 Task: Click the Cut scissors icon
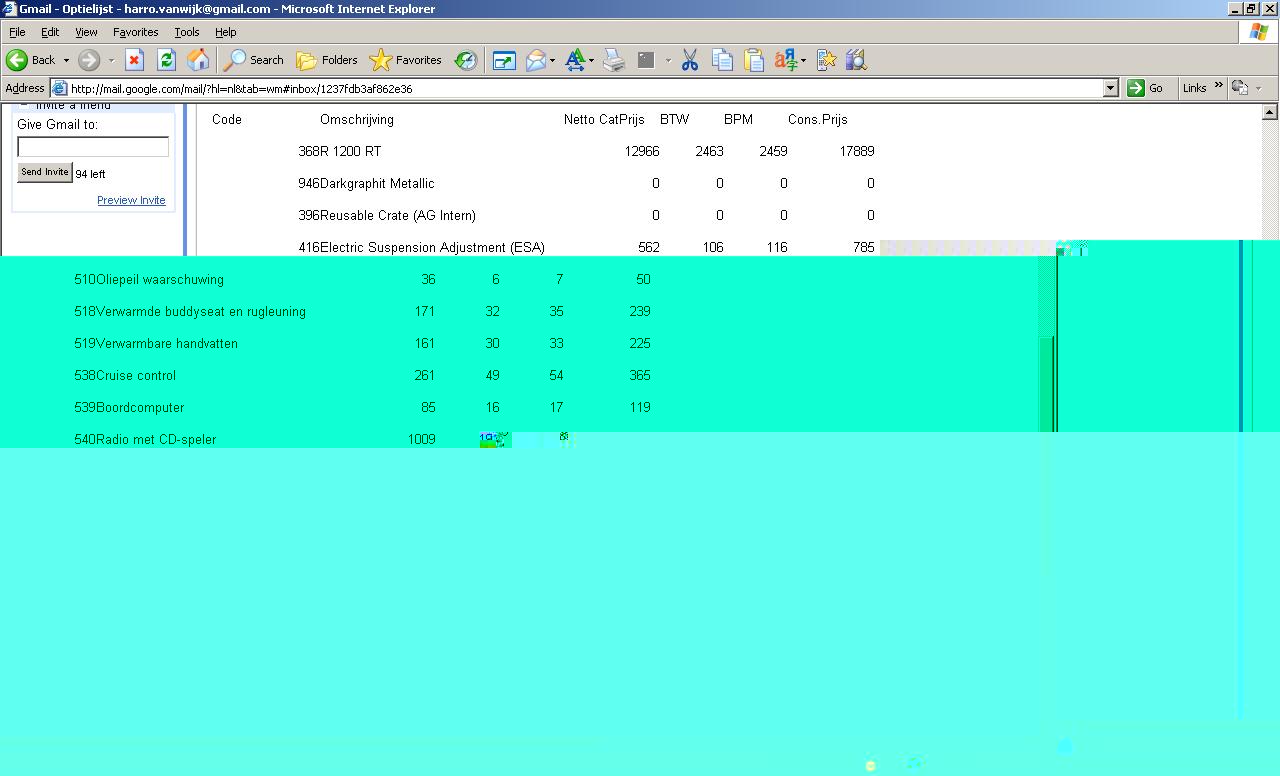[x=690, y=60]
